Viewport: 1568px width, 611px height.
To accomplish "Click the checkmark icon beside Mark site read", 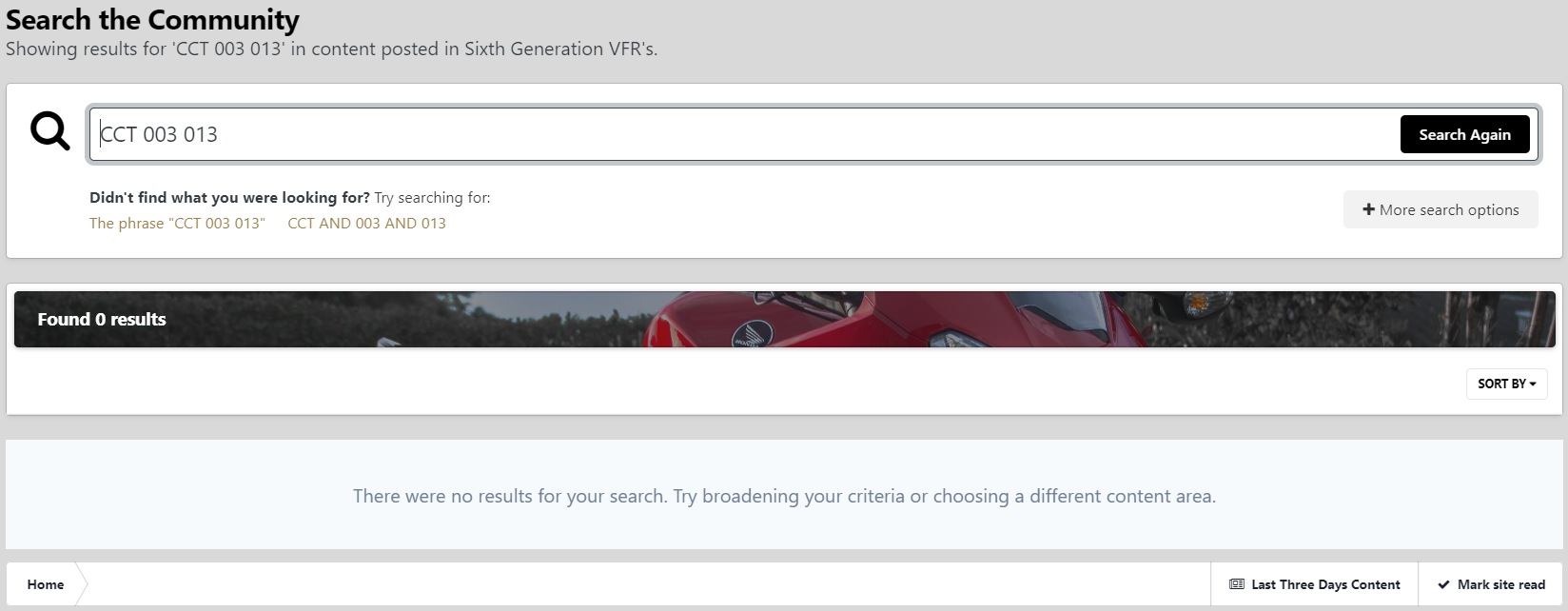I will (1443, 584).
